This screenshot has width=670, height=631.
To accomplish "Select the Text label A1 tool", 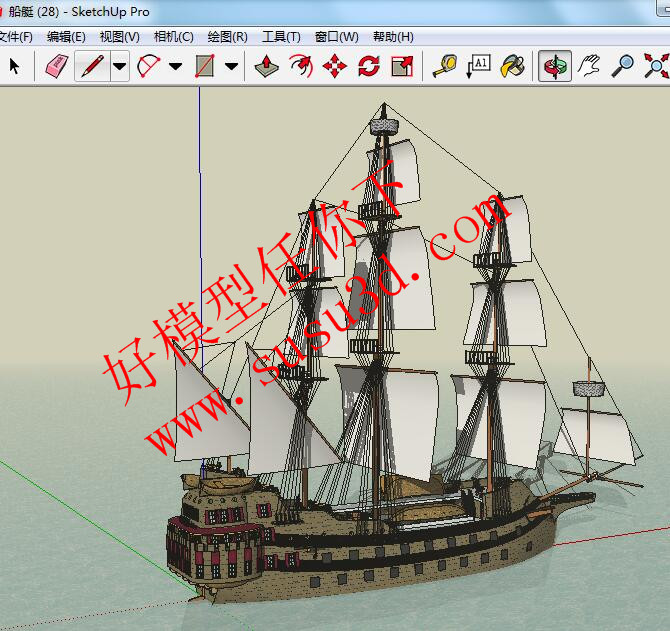I will pyautogui.click(x=478, y=66).
